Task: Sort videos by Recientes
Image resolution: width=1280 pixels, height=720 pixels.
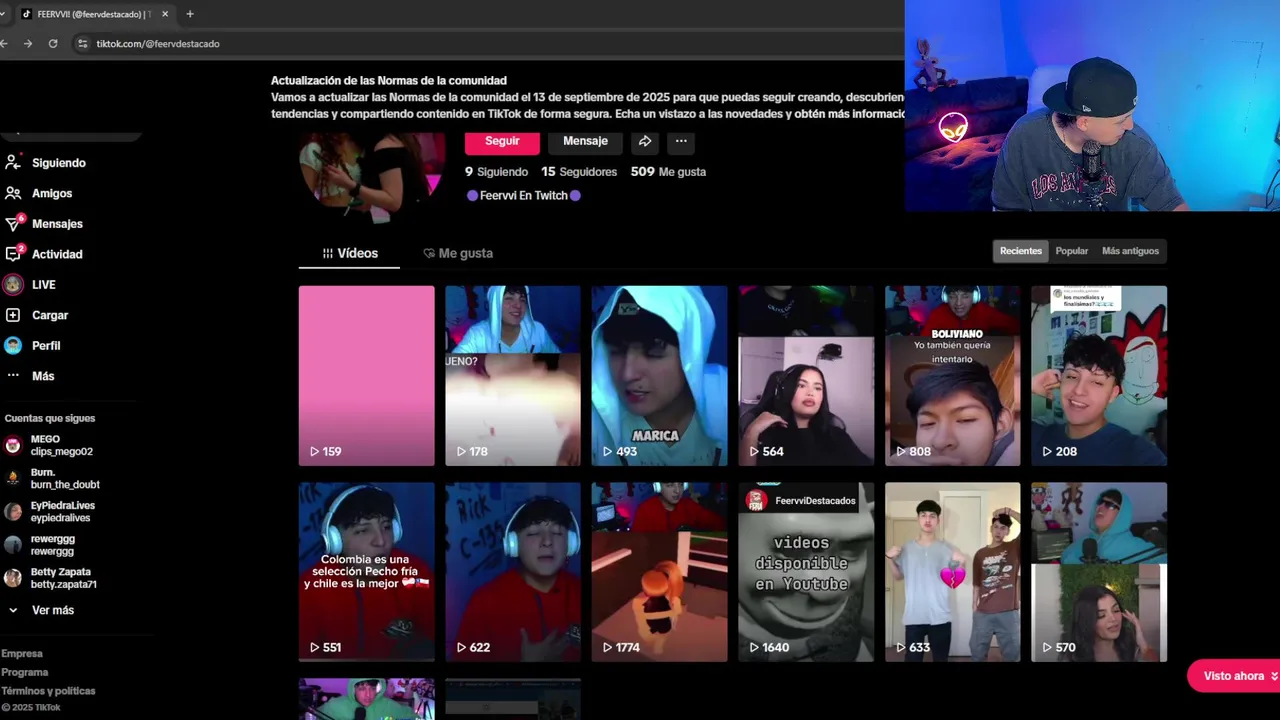Action: point(1021,251)
